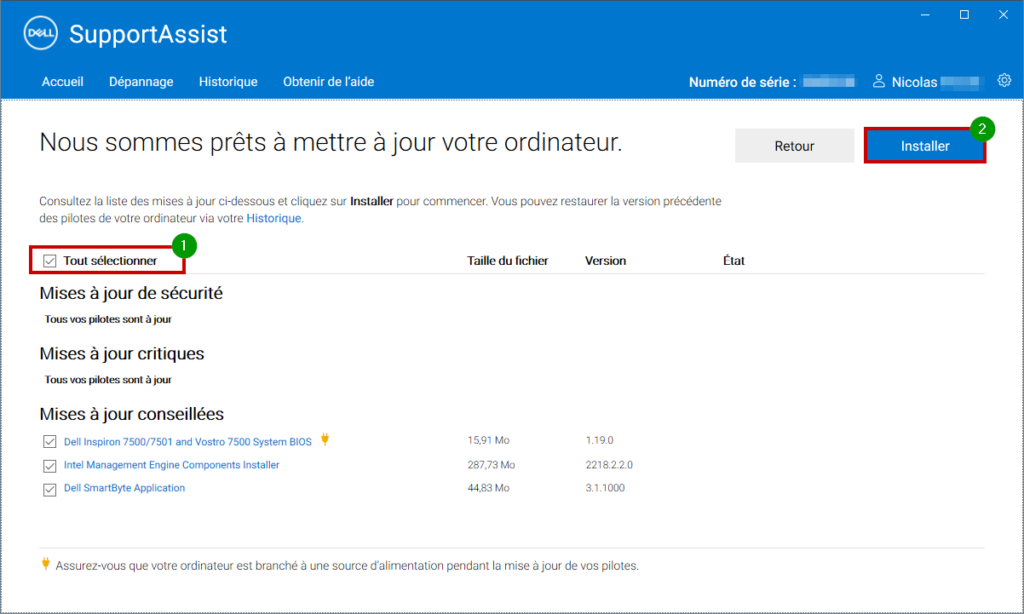This screenshot has width=1024, height=614.
Task: Click the Nicolas user name
Action: click(x=914, y=82)
